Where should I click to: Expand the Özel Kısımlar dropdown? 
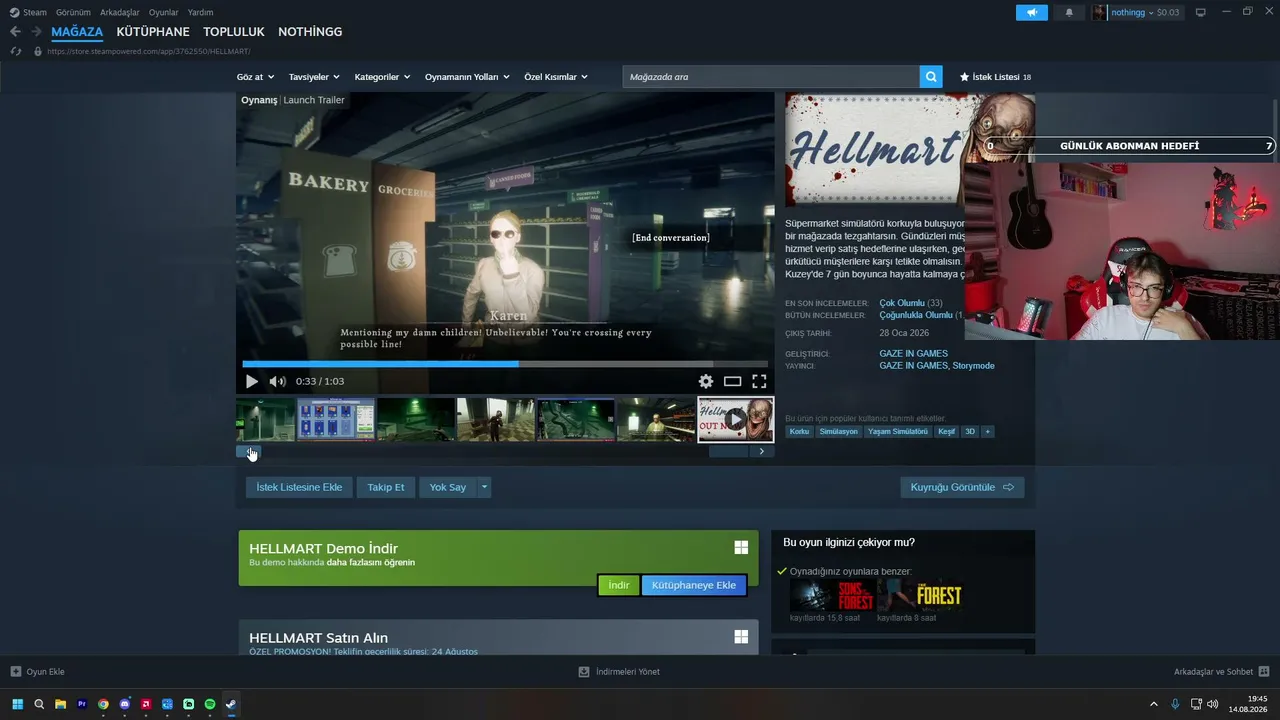coord(556,77)
